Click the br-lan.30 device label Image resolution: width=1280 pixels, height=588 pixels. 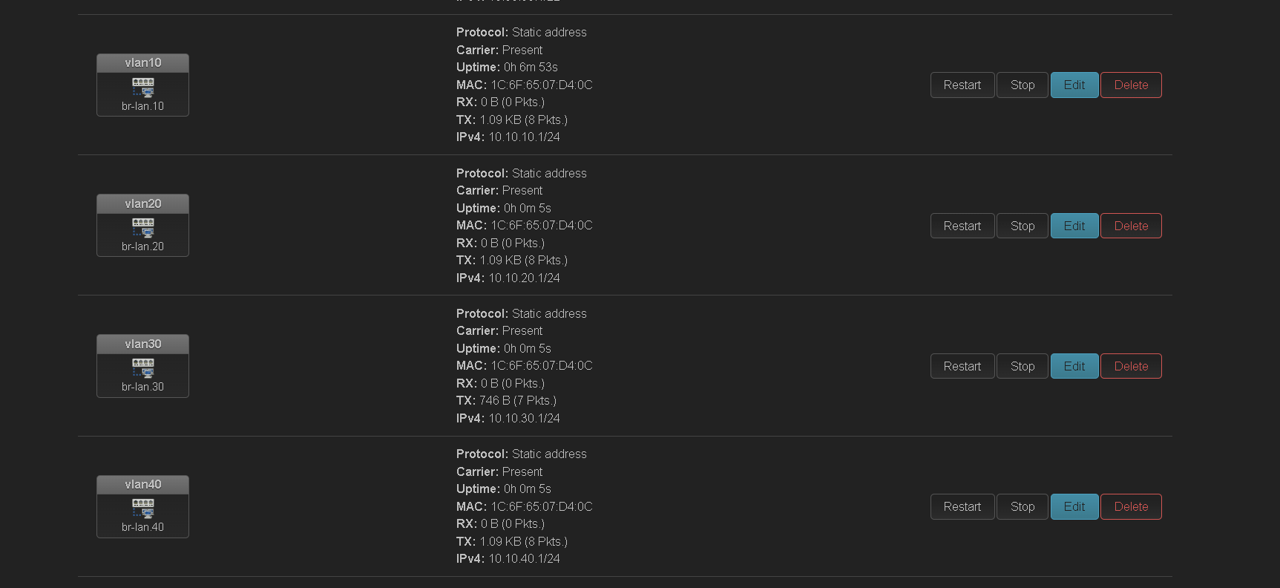point(143,387)
